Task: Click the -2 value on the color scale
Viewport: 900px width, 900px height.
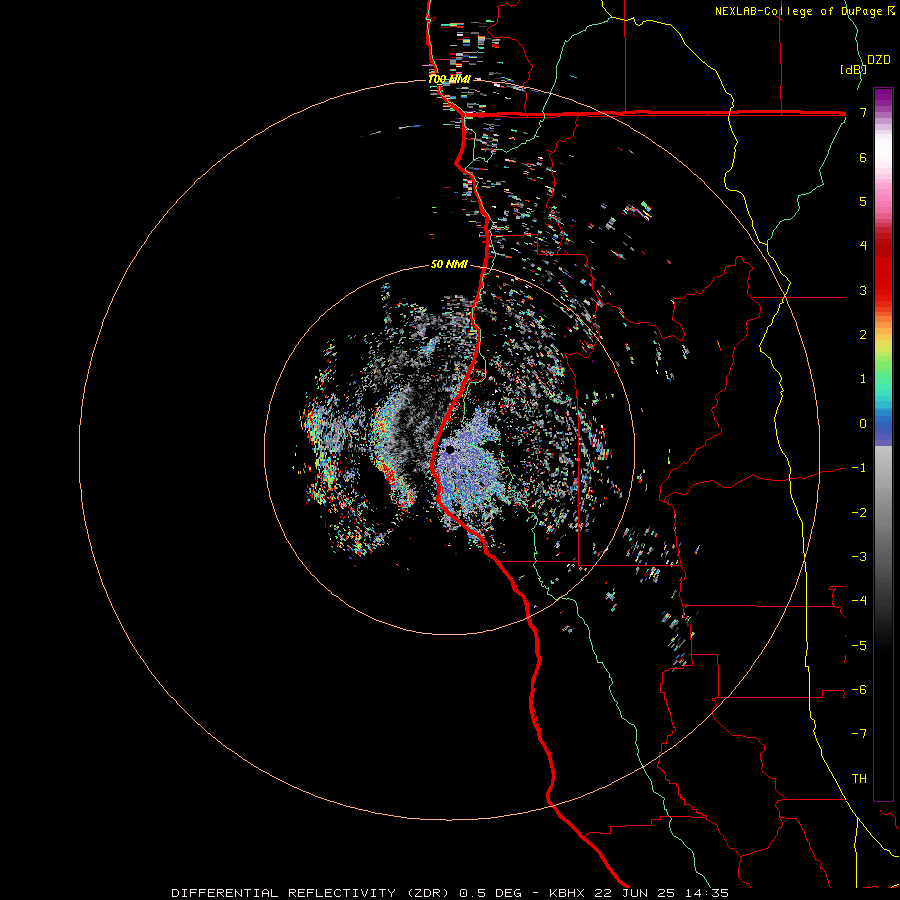Action: [859, 513]
